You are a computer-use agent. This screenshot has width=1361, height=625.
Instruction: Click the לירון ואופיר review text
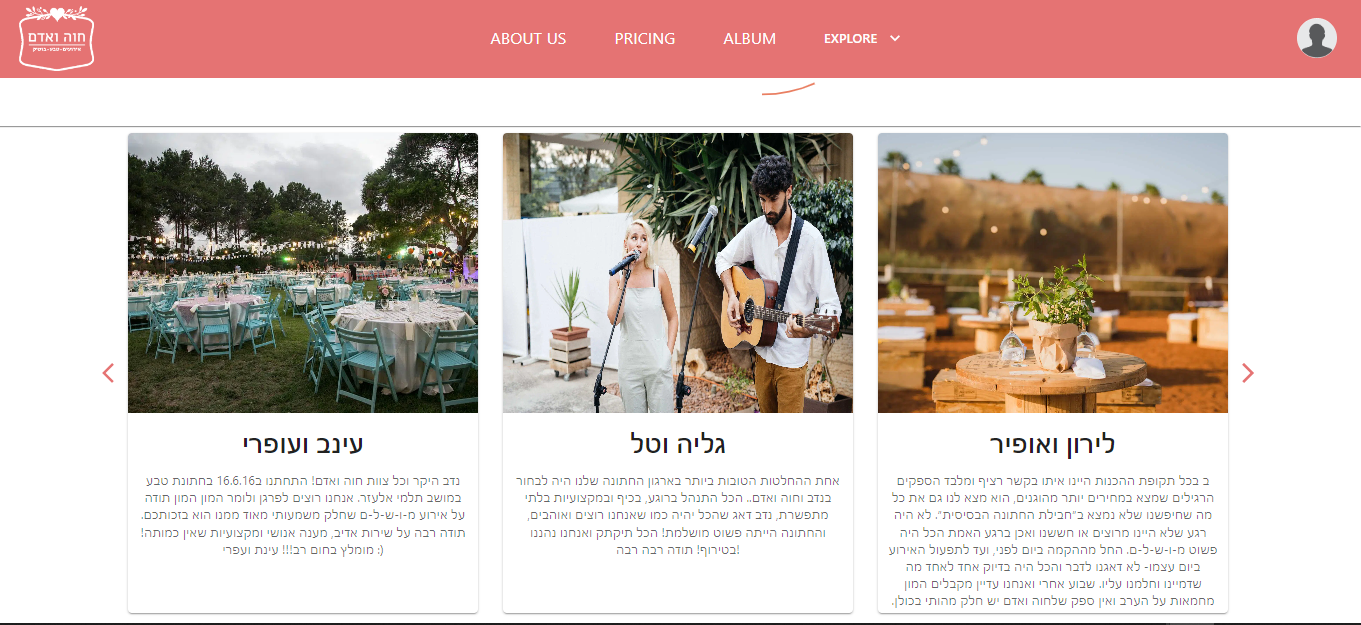click(1053, 541)
